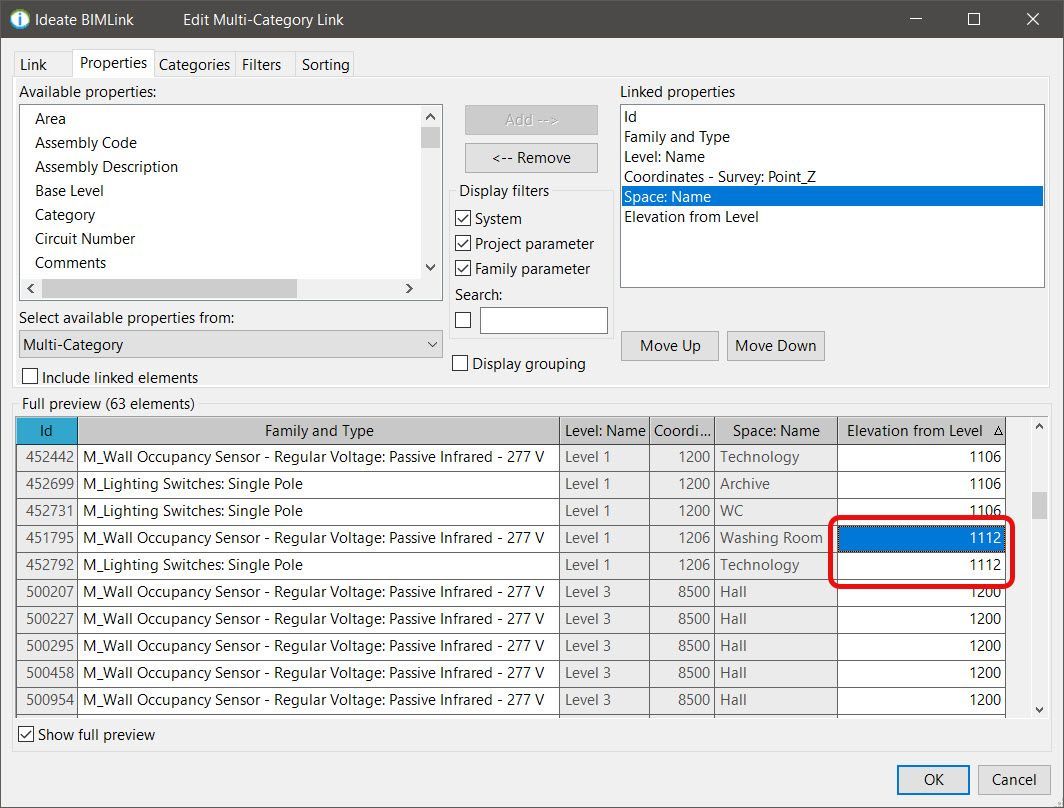
Task: Click the Move Down button
Action: (776, 346)
